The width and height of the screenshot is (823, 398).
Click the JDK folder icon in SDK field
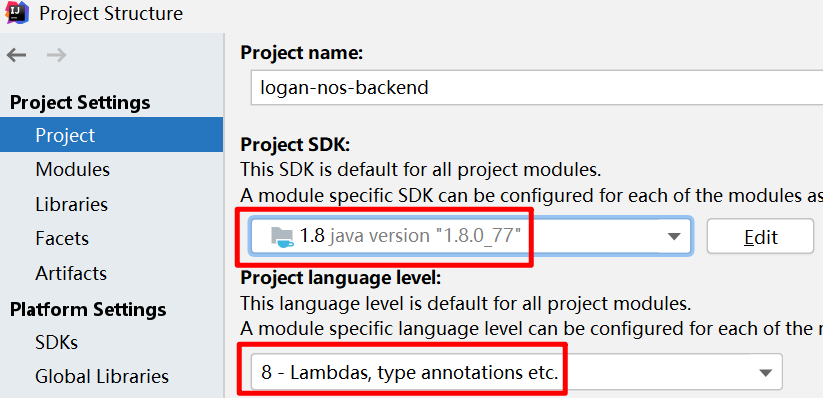pos(282,236)
